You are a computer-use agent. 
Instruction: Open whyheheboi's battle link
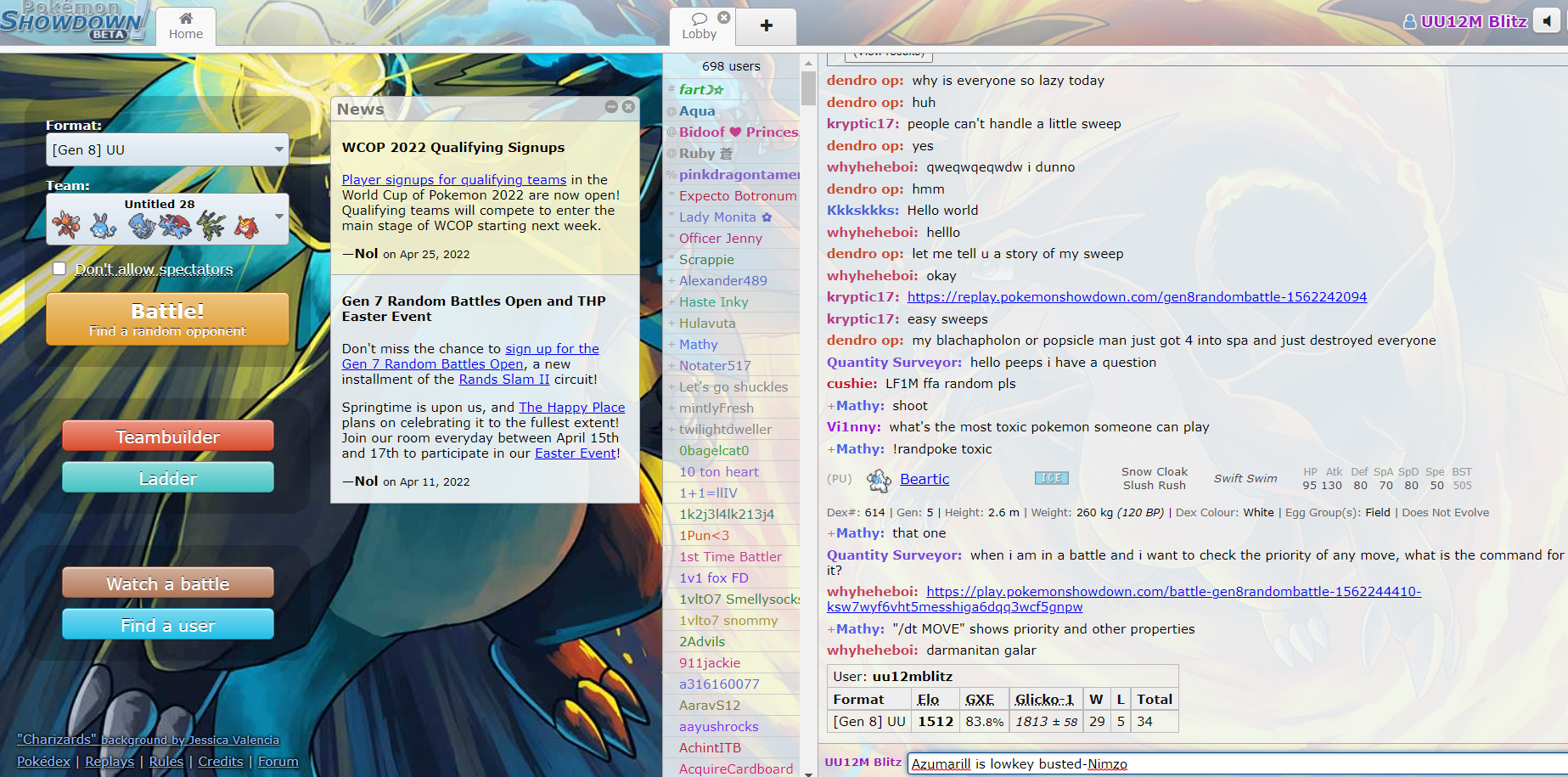pos(1124,599)
